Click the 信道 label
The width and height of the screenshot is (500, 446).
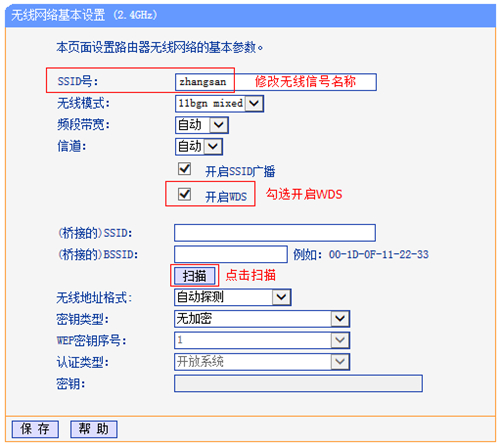72,146
